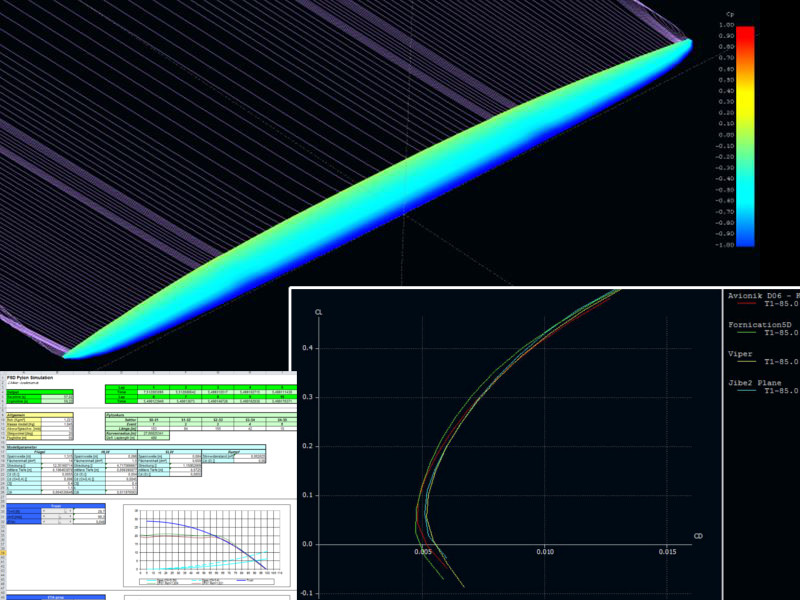Image resolution: width=800 pixels, height=600 pixels.
Task: Click the Cp rainbow color scale bar
Action: tap(745, 136)
